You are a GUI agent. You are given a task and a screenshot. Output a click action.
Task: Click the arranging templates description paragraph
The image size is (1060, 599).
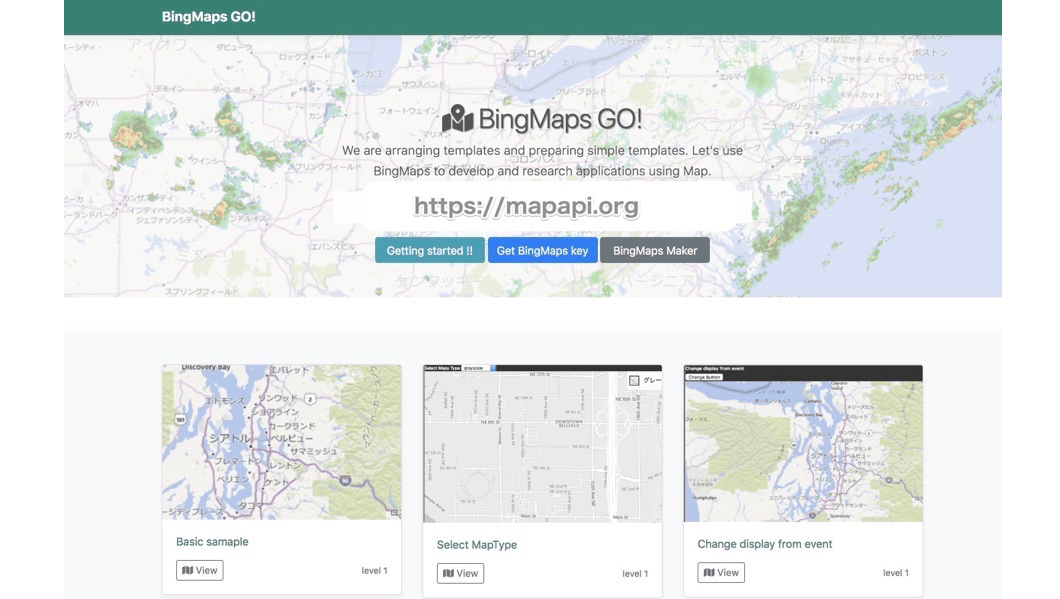tap(542, 161)
